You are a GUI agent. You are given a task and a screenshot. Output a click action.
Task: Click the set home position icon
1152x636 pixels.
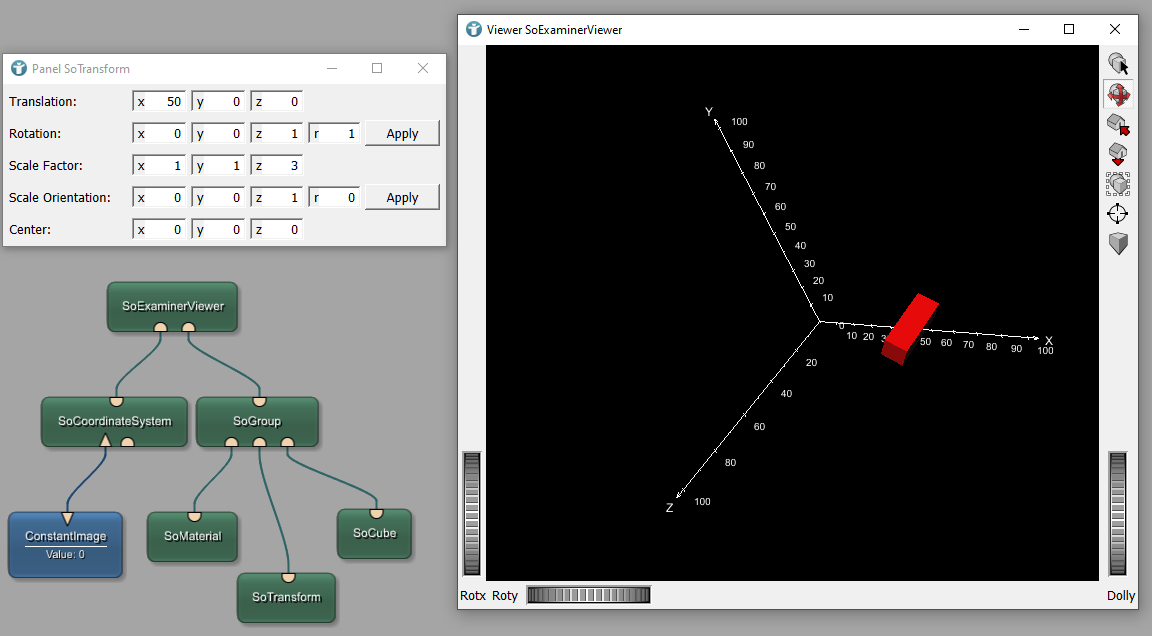click(x=1118, y=154)
